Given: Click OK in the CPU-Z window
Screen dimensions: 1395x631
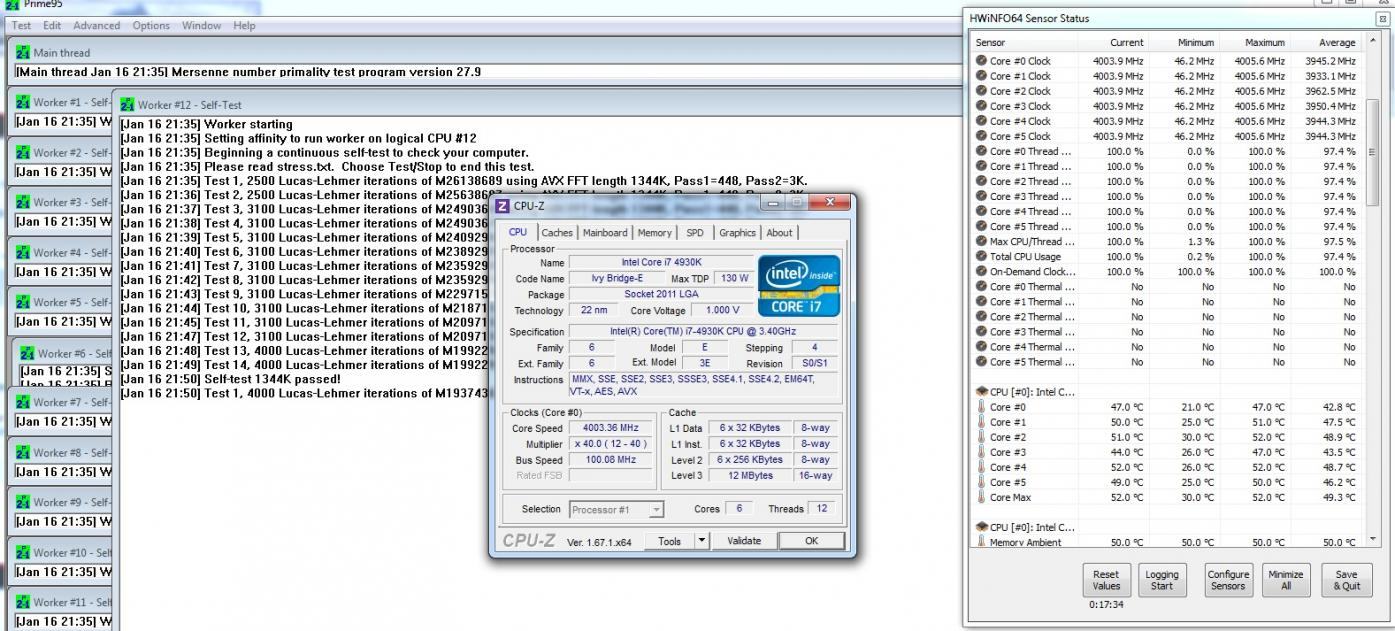Looking at the screenshot, I should (811, 540).
